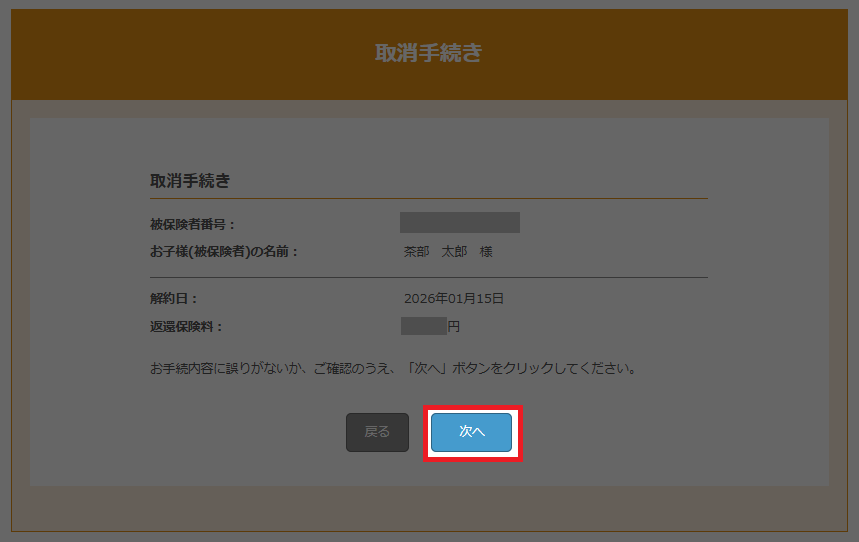Click the 円 currency unit text

point(453,327)
